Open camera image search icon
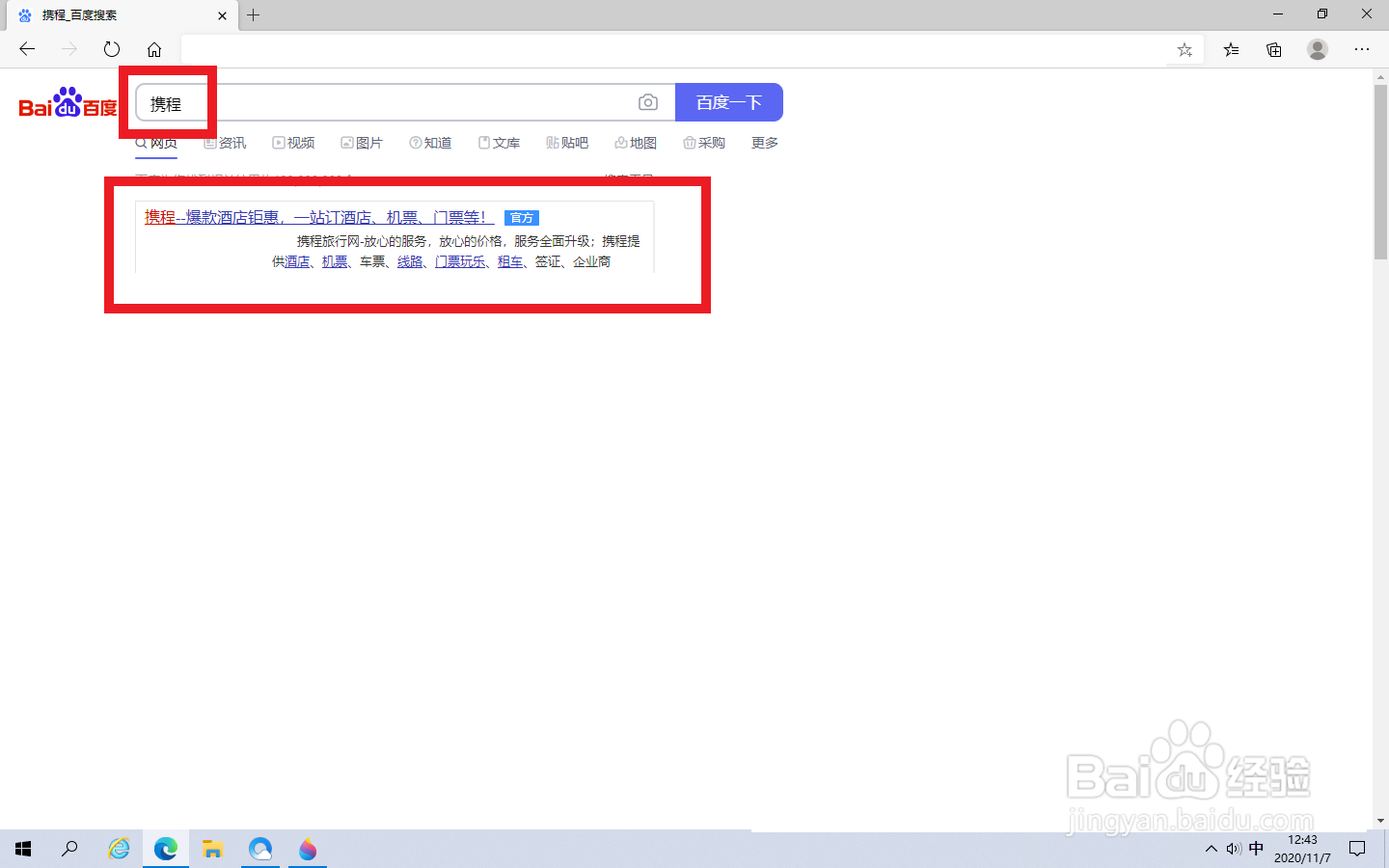Viewport: 1389px width, 868px height. coord(648,102)
